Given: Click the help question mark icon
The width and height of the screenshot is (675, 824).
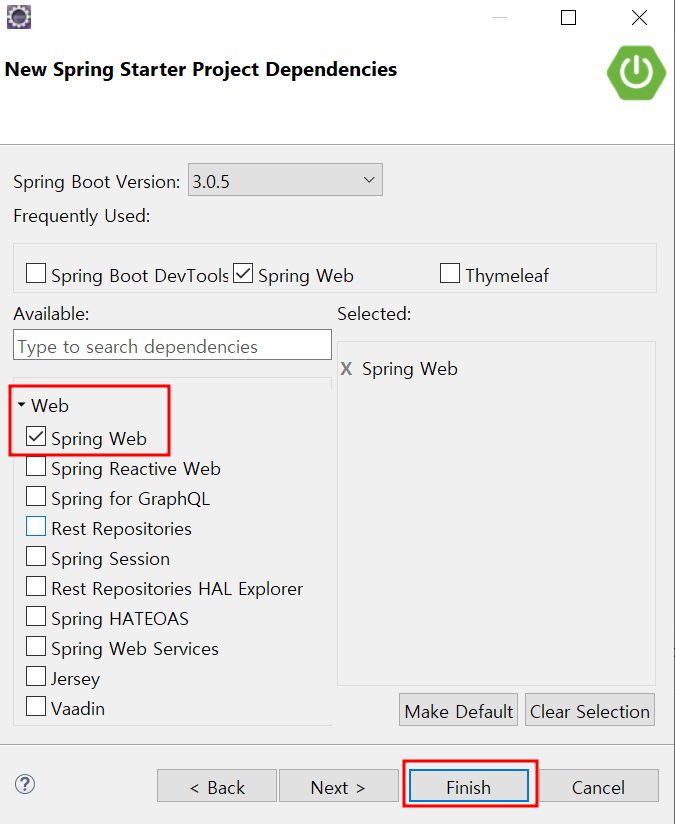Looking at the screenshot, I should click(25, 784).
